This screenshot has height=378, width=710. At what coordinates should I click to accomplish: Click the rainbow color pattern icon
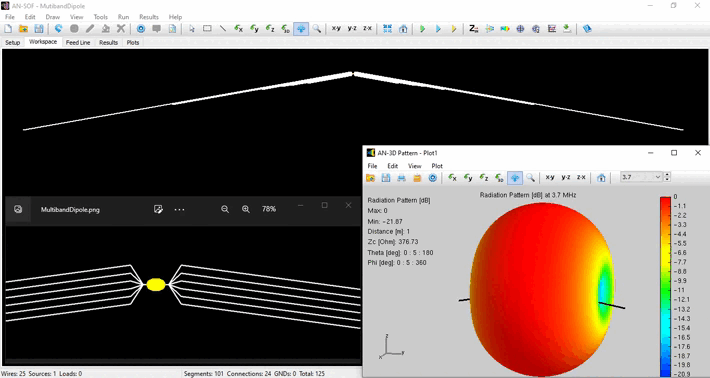pyautogui.click(x=505, y=29)
